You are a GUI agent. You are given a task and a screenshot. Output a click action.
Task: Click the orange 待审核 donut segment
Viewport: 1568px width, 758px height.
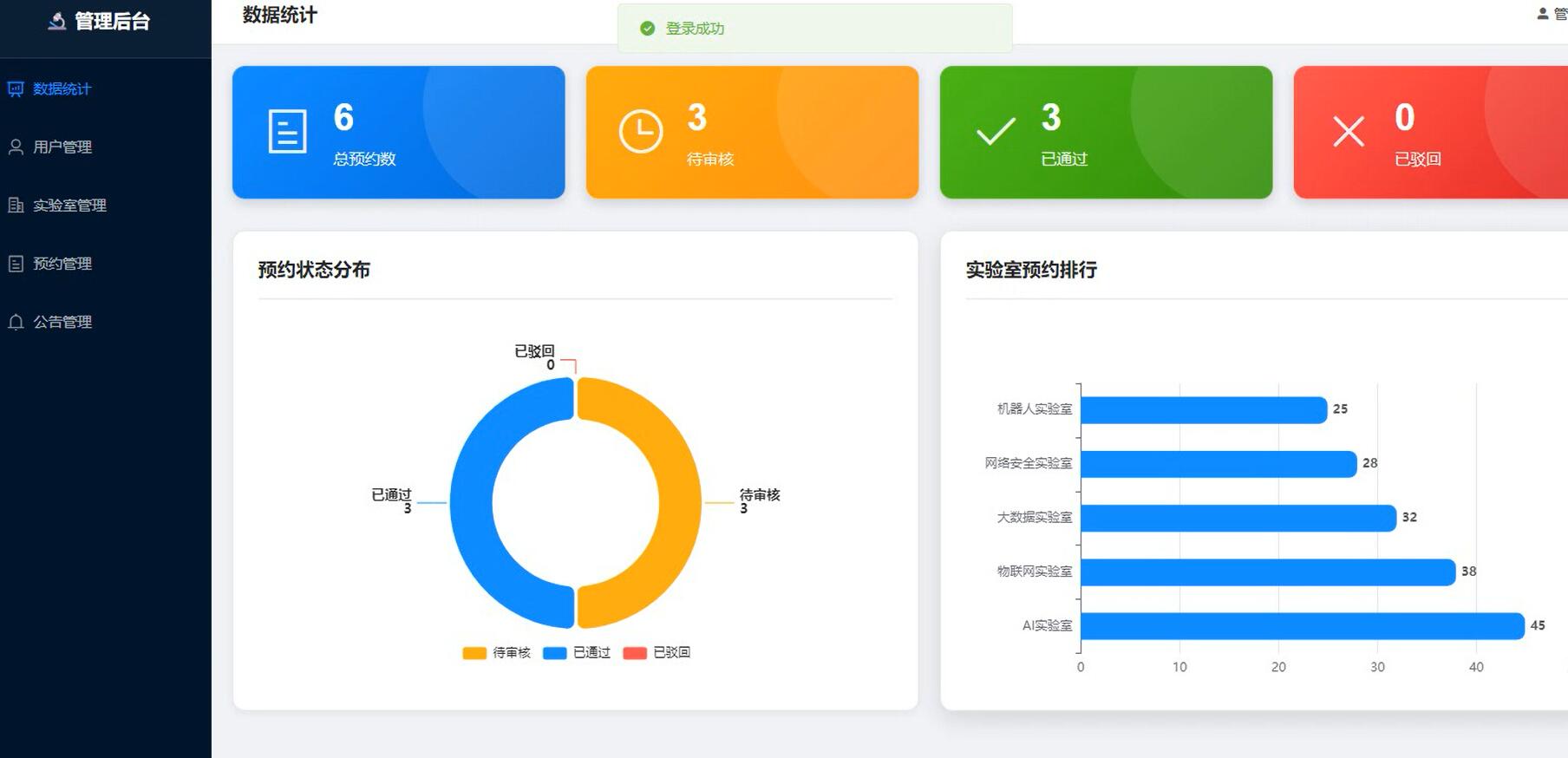point(680,503)
